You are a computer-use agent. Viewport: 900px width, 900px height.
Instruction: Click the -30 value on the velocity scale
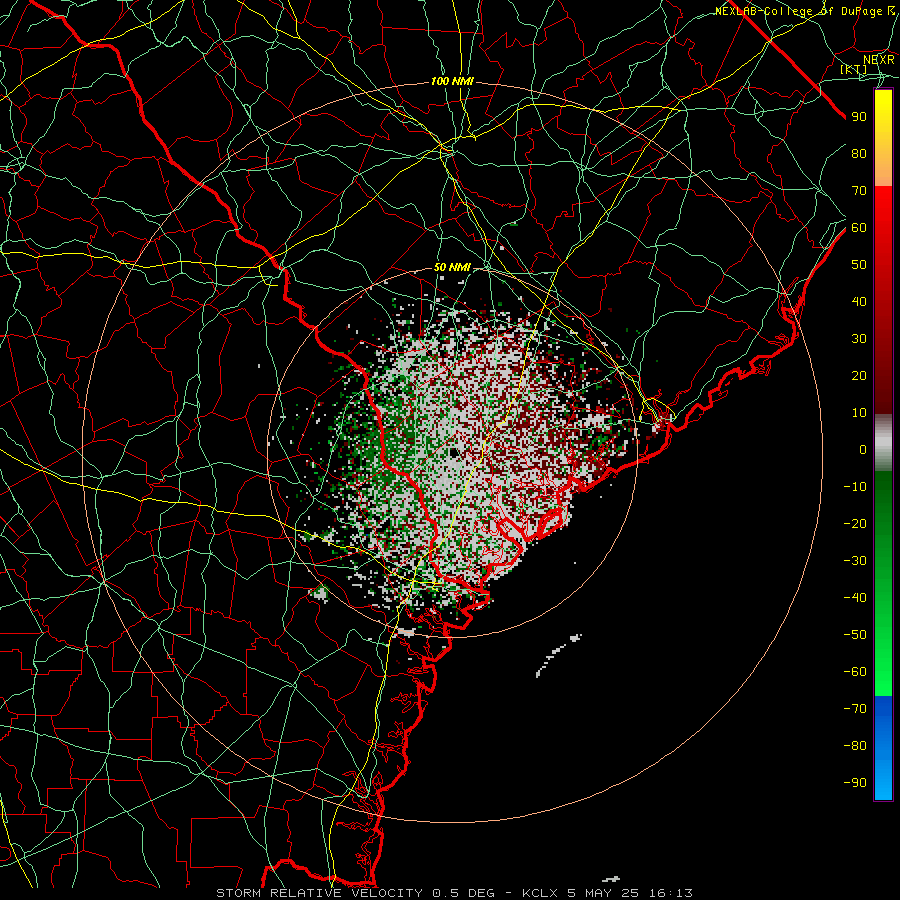855,561
